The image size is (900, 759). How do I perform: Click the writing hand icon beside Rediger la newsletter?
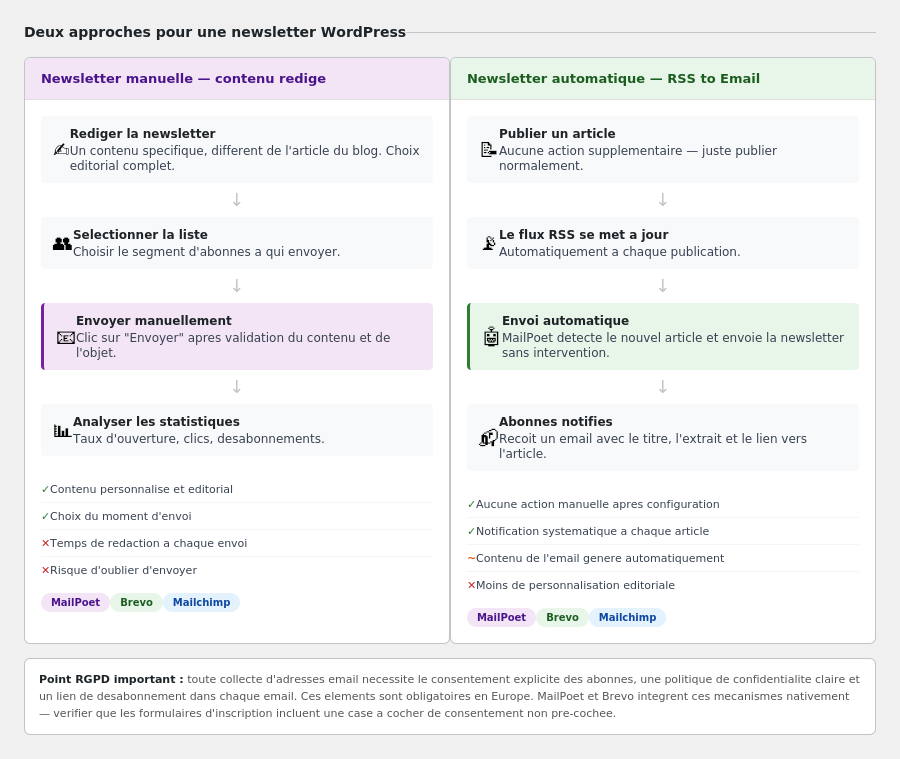[61, 150]
